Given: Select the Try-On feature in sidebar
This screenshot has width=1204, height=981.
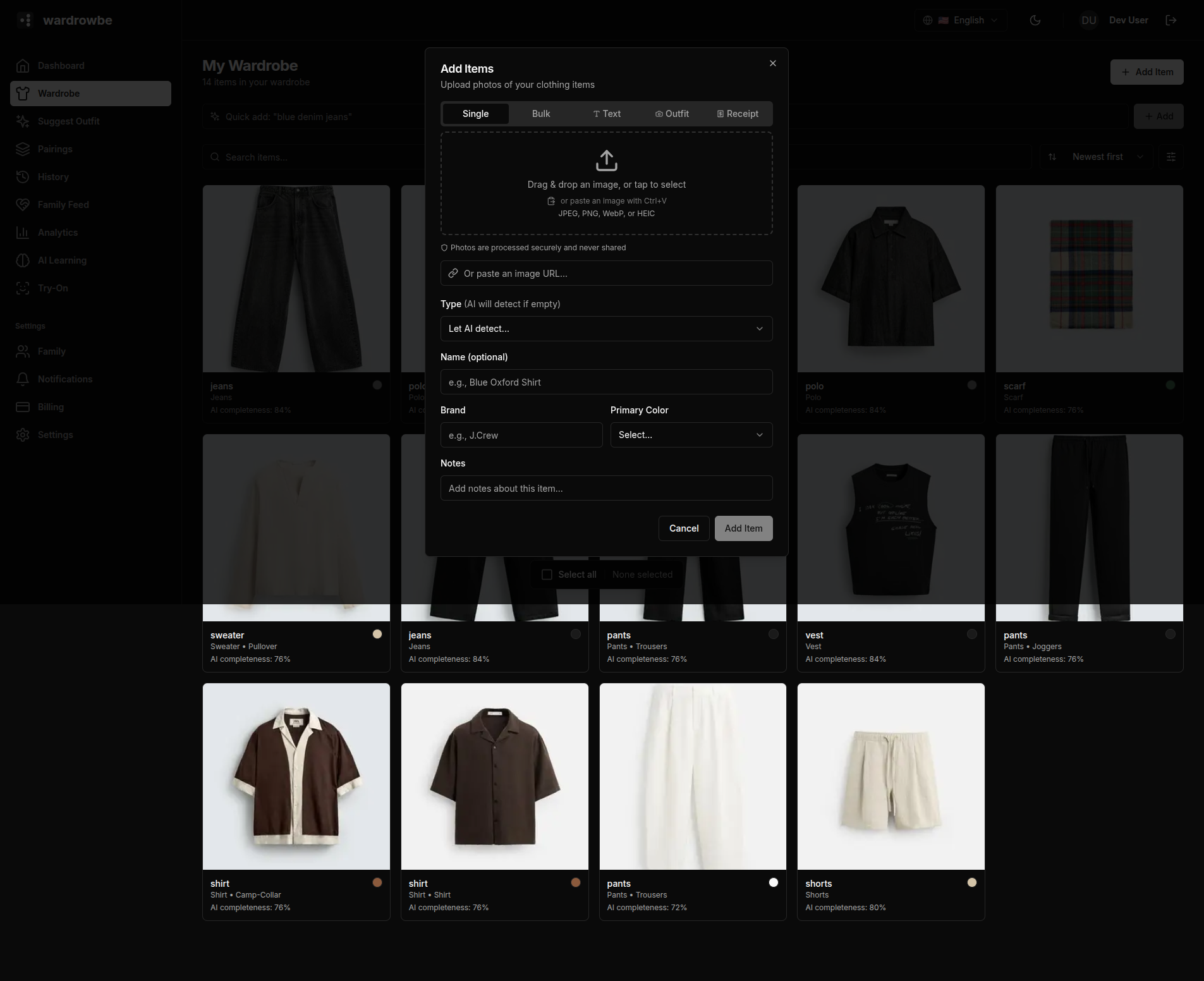Looking at the screenshot, I should (x=53, y=288).
